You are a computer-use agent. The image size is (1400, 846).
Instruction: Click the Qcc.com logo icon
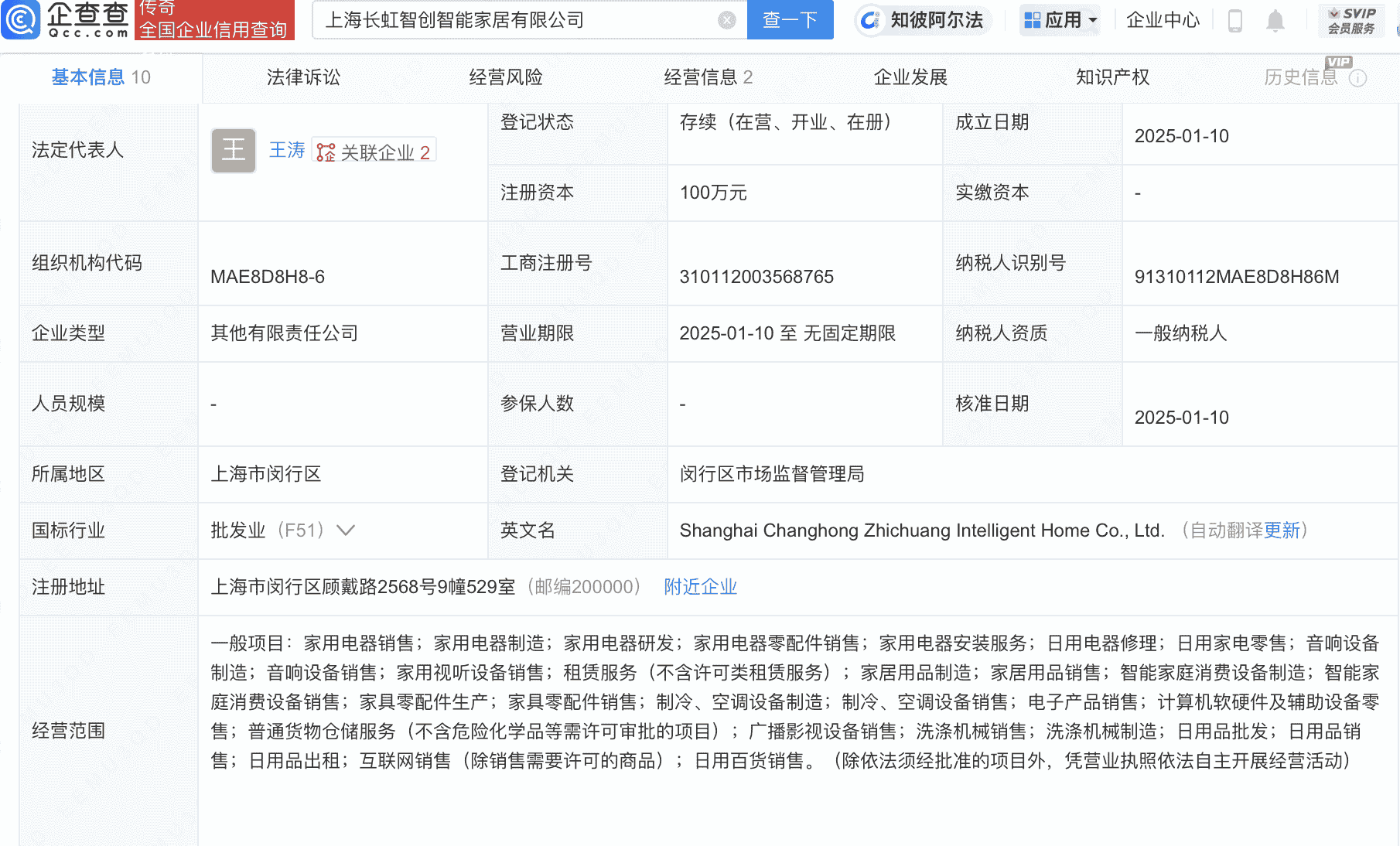[21, 20]
